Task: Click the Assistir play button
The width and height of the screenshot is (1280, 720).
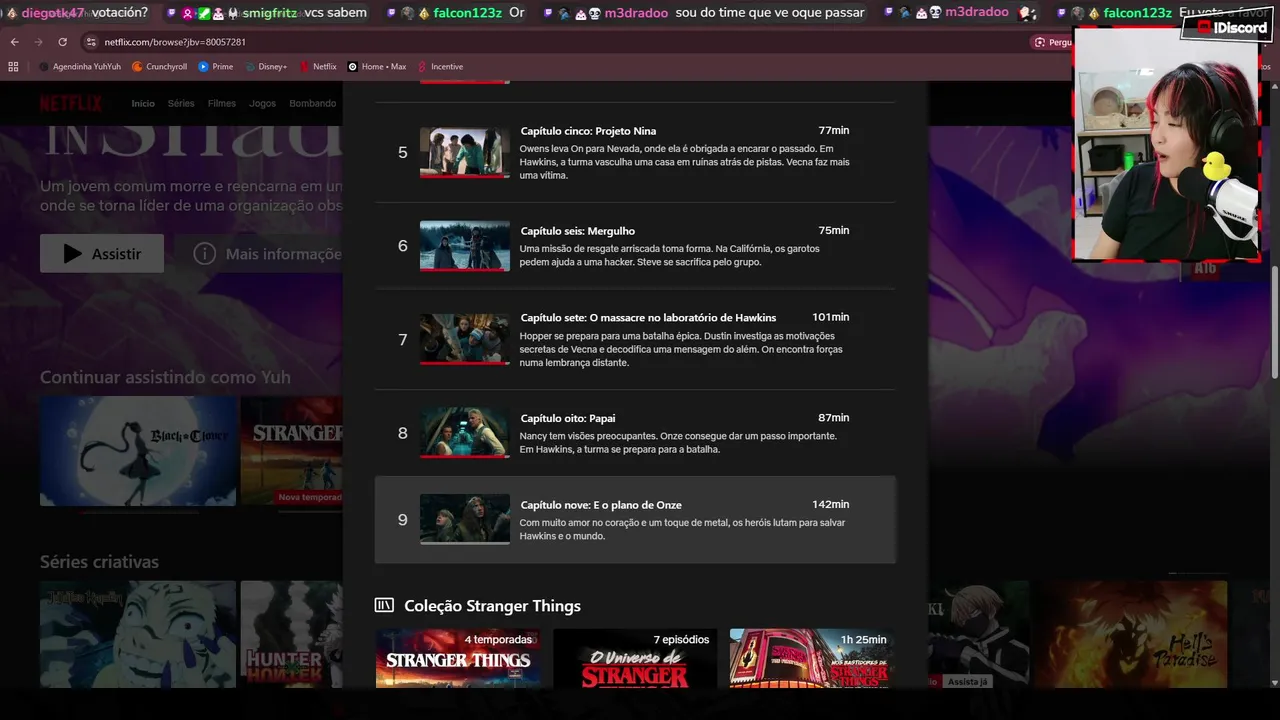Action: pos(102,254)
